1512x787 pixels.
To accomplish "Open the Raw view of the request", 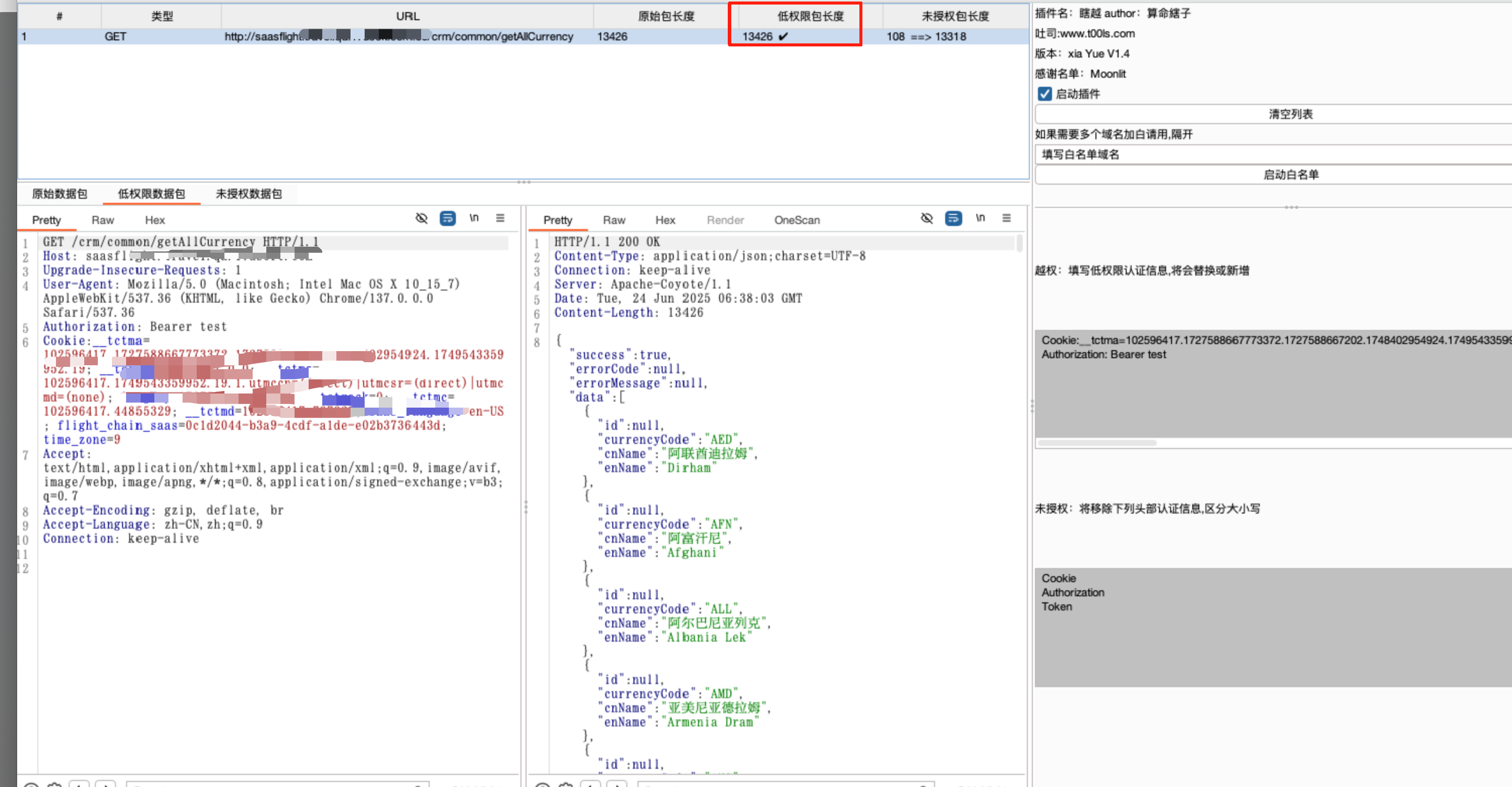I will pos(102,220).
